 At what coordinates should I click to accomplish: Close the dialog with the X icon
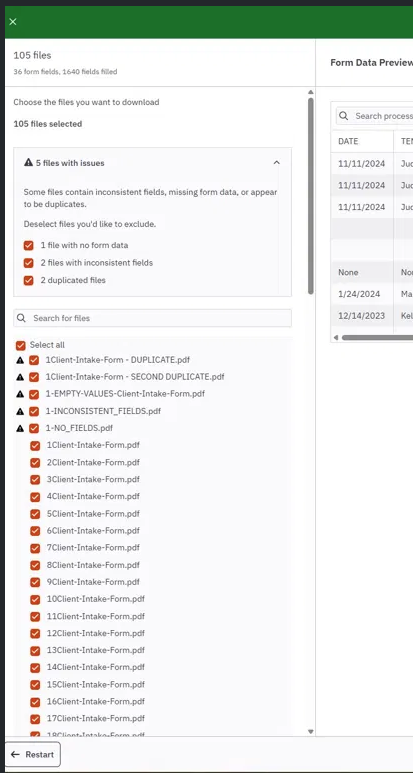(x=13, y=21)
